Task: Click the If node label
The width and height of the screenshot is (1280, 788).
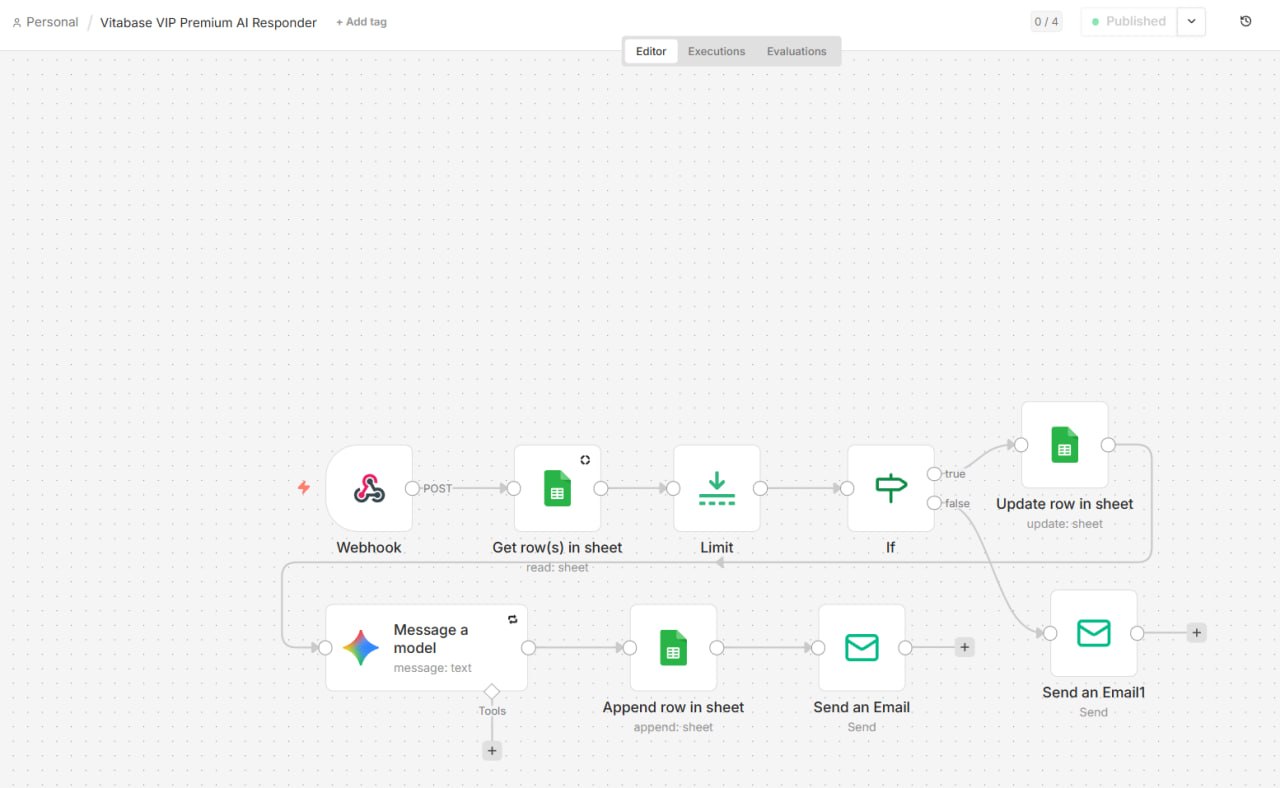Action: [x=890, y=548]
